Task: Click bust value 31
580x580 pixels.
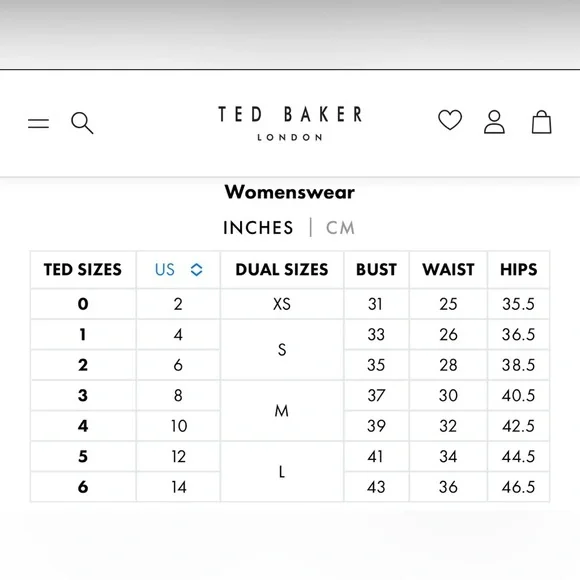Action: coord(376,304)
